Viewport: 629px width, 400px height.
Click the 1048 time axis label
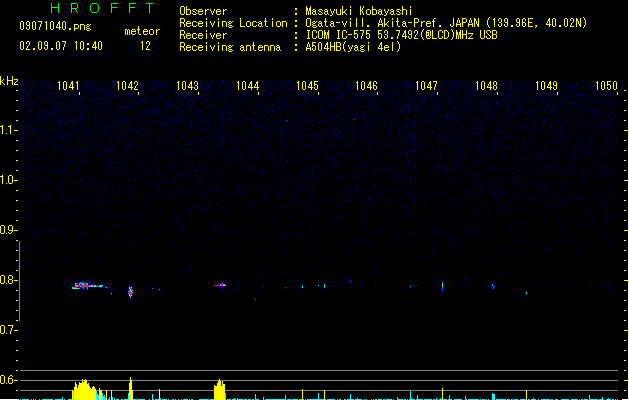[x=486, y=86]
